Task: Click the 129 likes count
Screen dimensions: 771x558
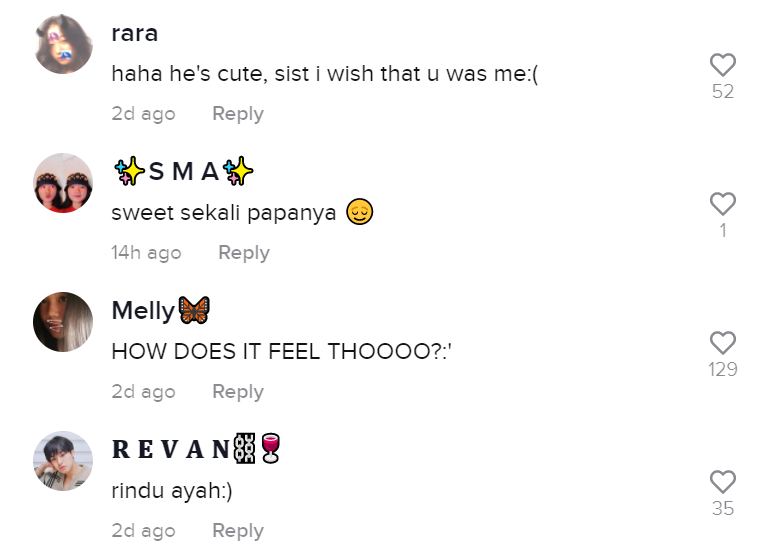Action: pos(722,370)
